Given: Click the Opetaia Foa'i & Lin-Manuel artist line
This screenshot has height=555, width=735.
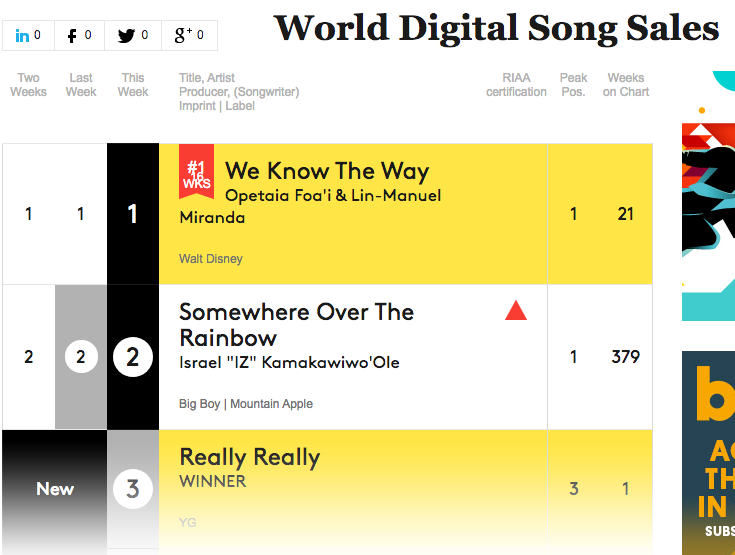Looking at the screenshot, I should coord(333,195).
